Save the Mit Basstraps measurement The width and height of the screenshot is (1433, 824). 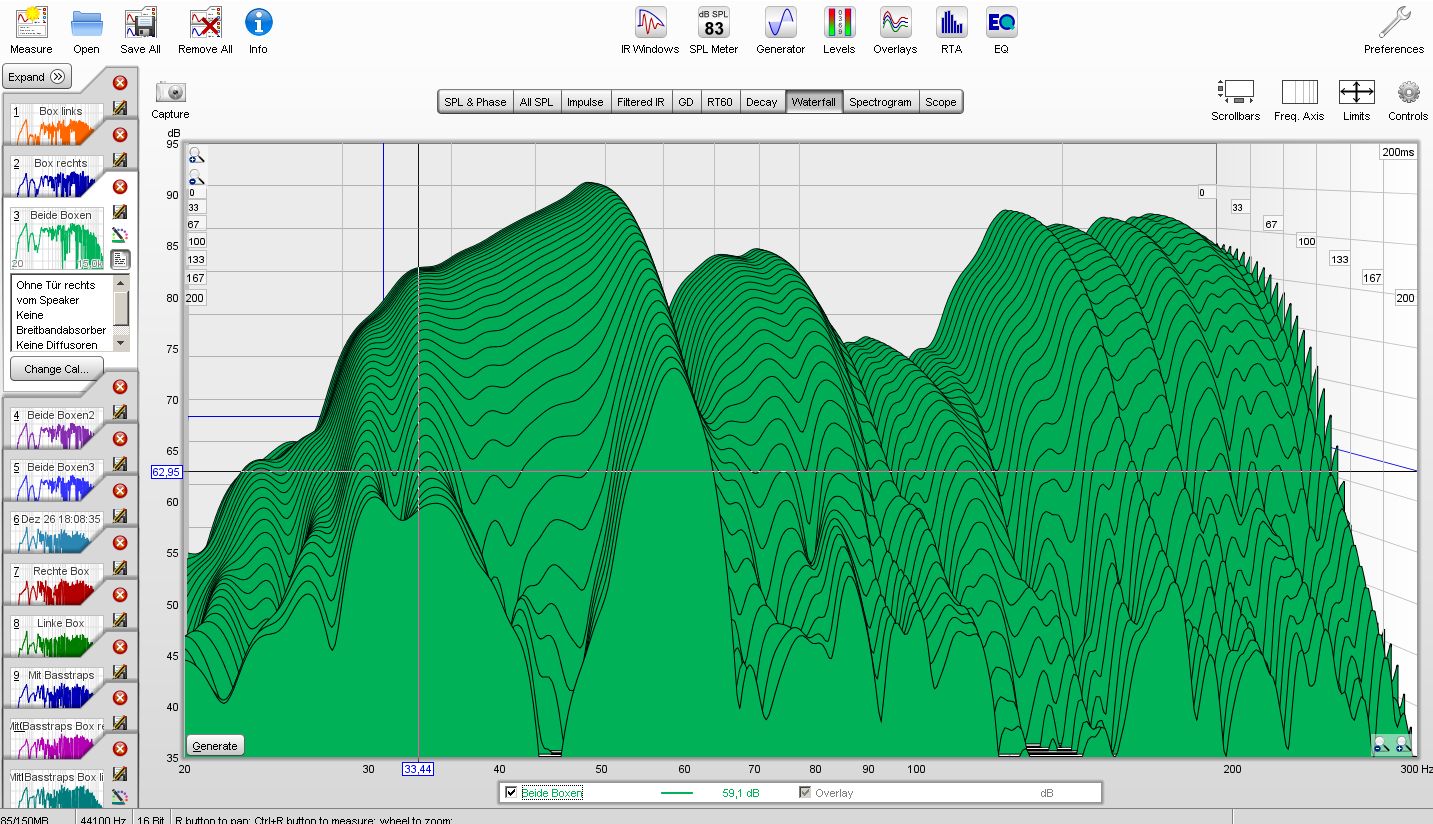pos(120,672)
